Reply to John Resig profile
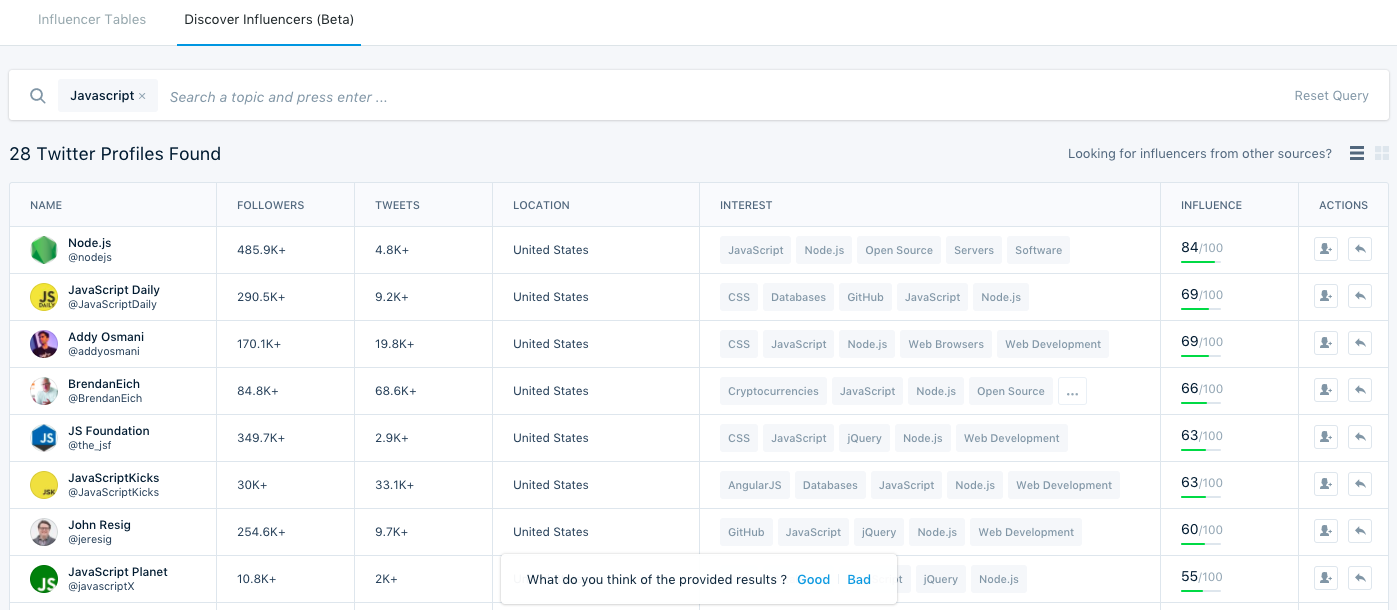The width and height of the screenshot is (1397, 610). 1360,531
